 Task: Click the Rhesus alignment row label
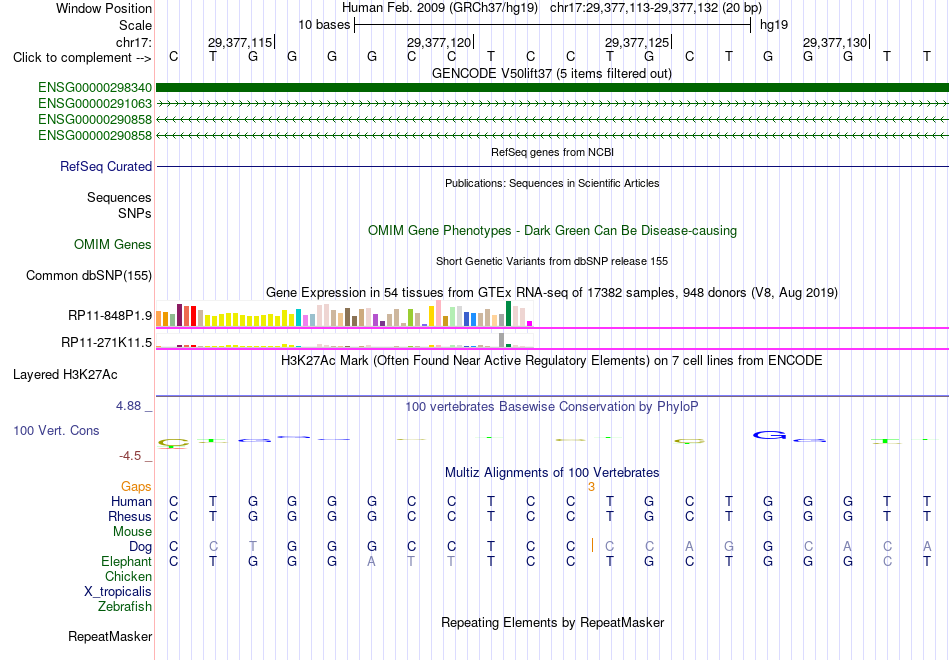(130, 517)
